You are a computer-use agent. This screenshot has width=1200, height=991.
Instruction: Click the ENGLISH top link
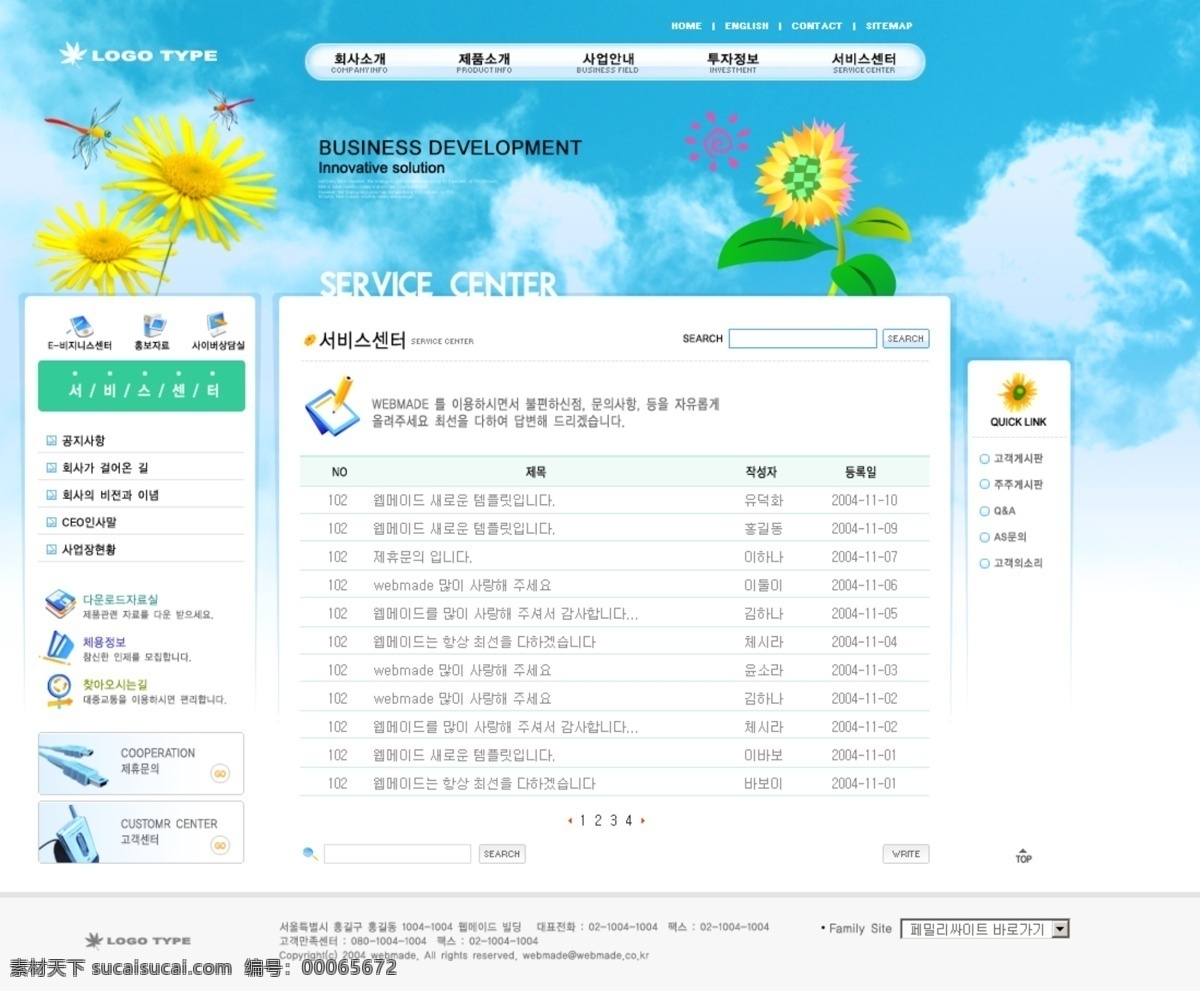pos(747,26)
